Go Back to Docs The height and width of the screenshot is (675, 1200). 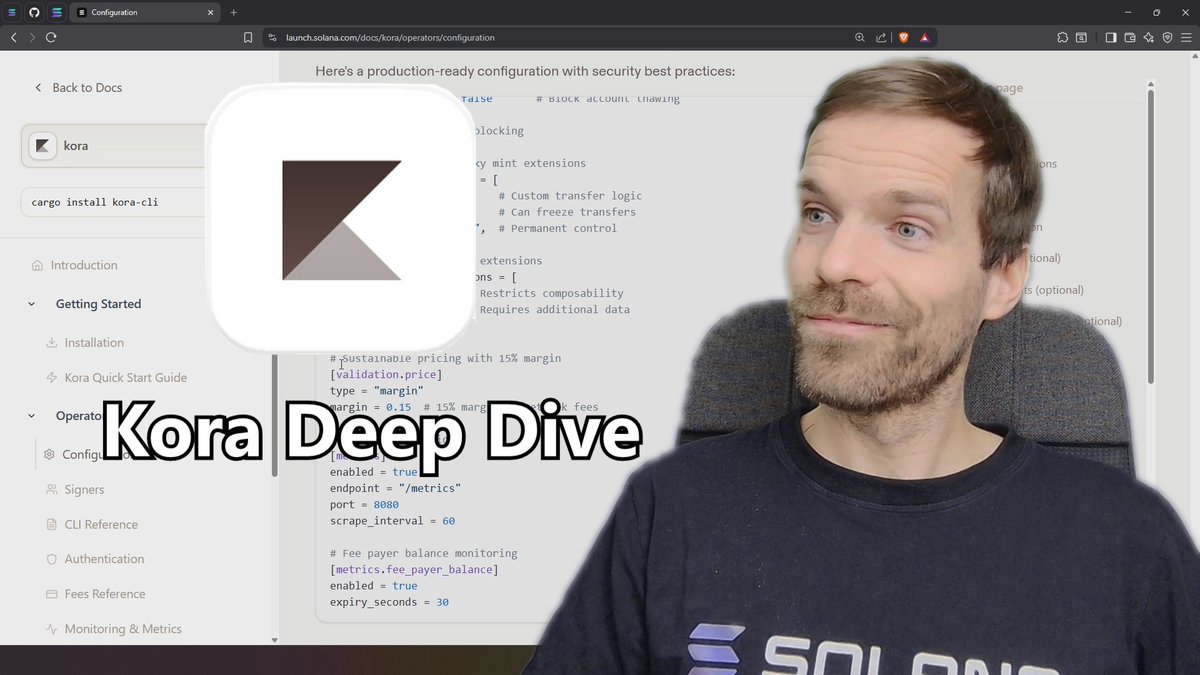click(78, 88)
